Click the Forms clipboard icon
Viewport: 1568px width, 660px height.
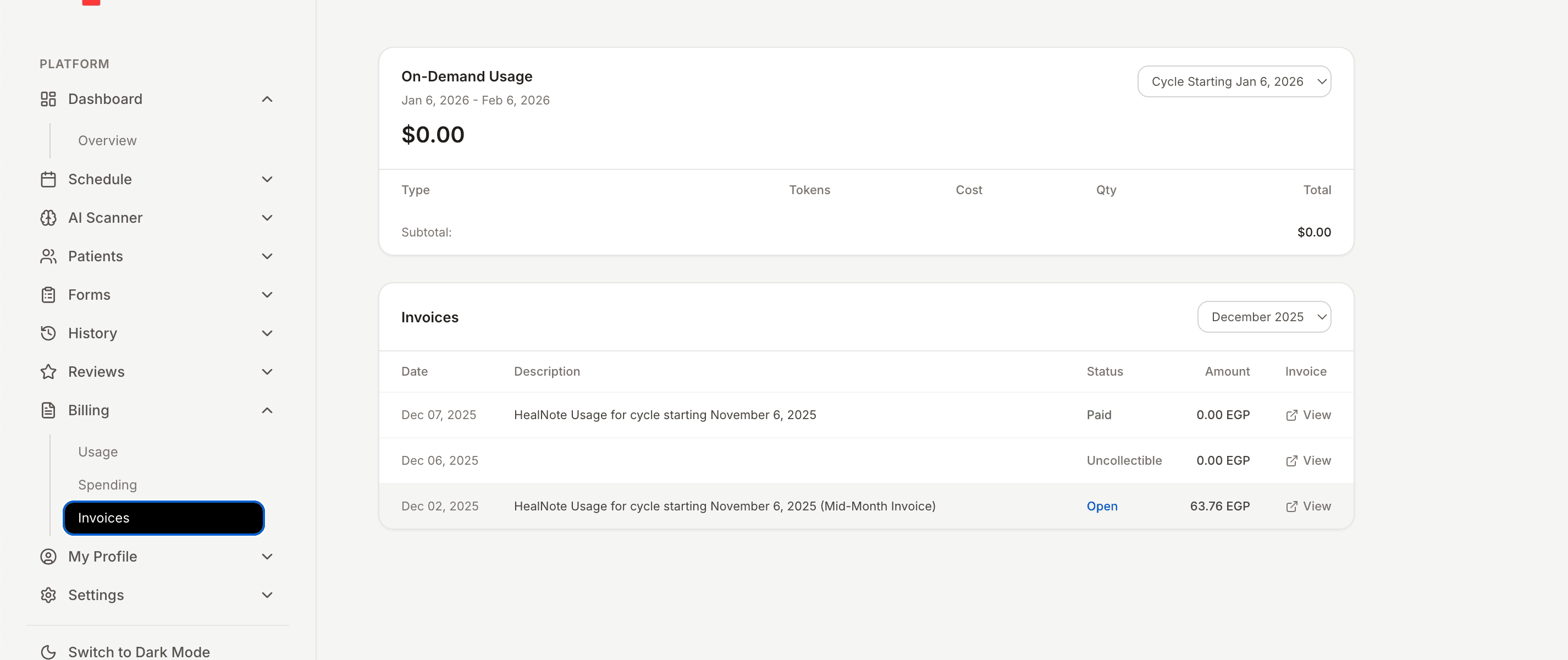(48, 295)
